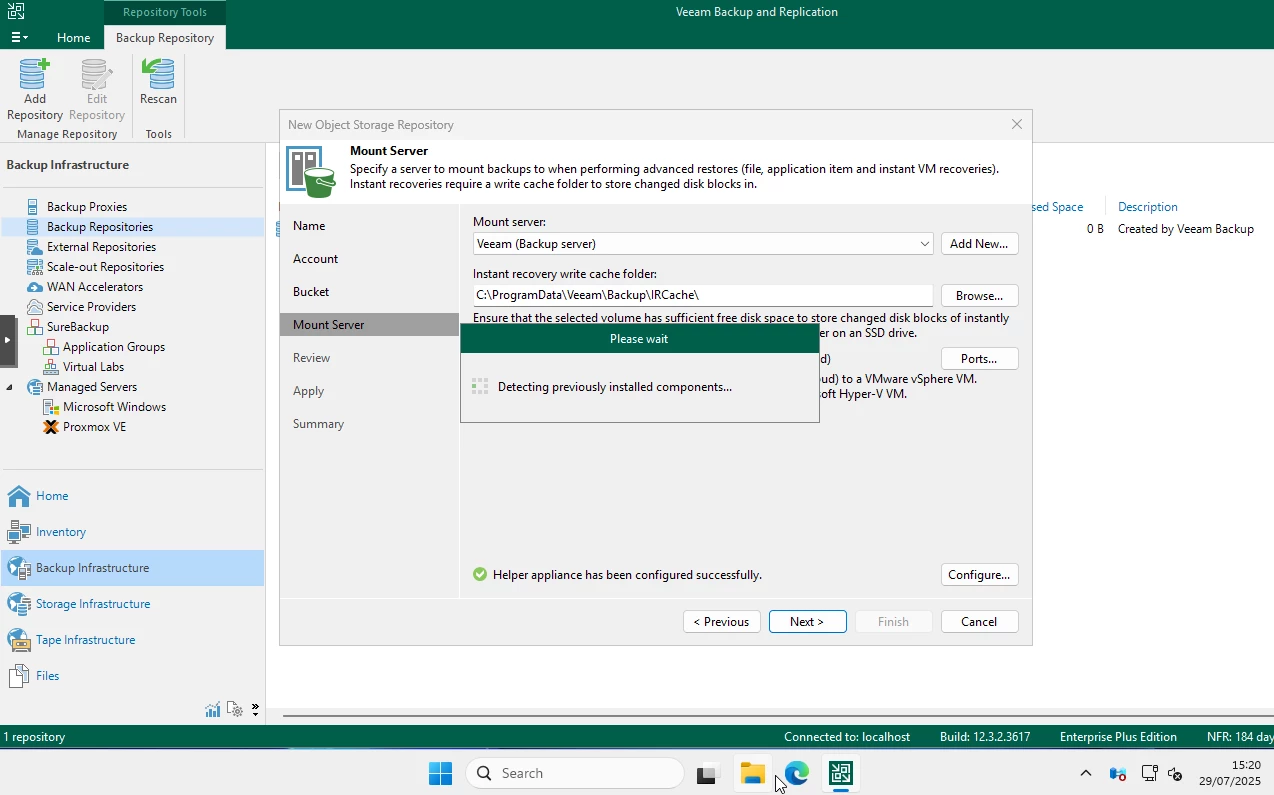Click the network tray icon
Screen dimensions: 1274x795
pos(1149,774)
